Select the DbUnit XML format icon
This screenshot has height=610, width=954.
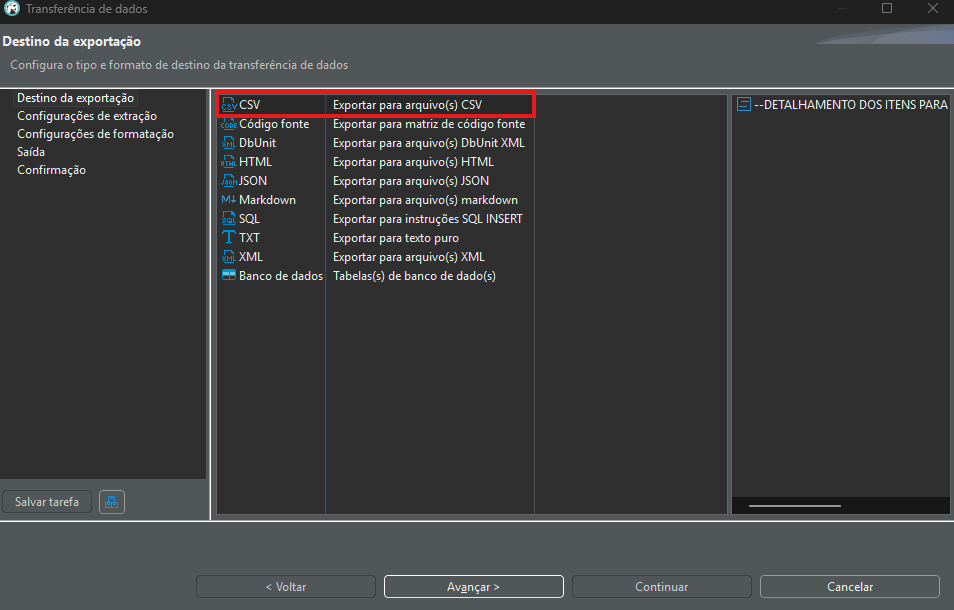tap(228, 143)
